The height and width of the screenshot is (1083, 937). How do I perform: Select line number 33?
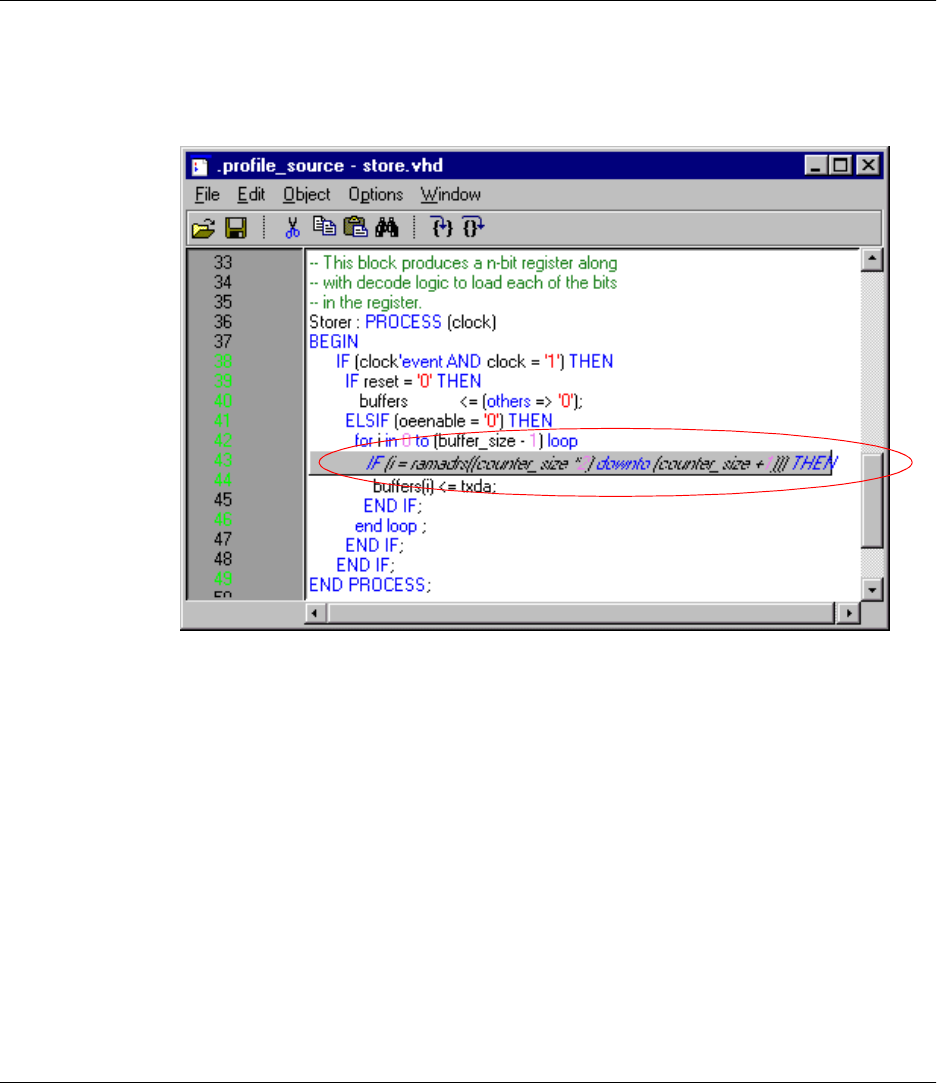223,263
